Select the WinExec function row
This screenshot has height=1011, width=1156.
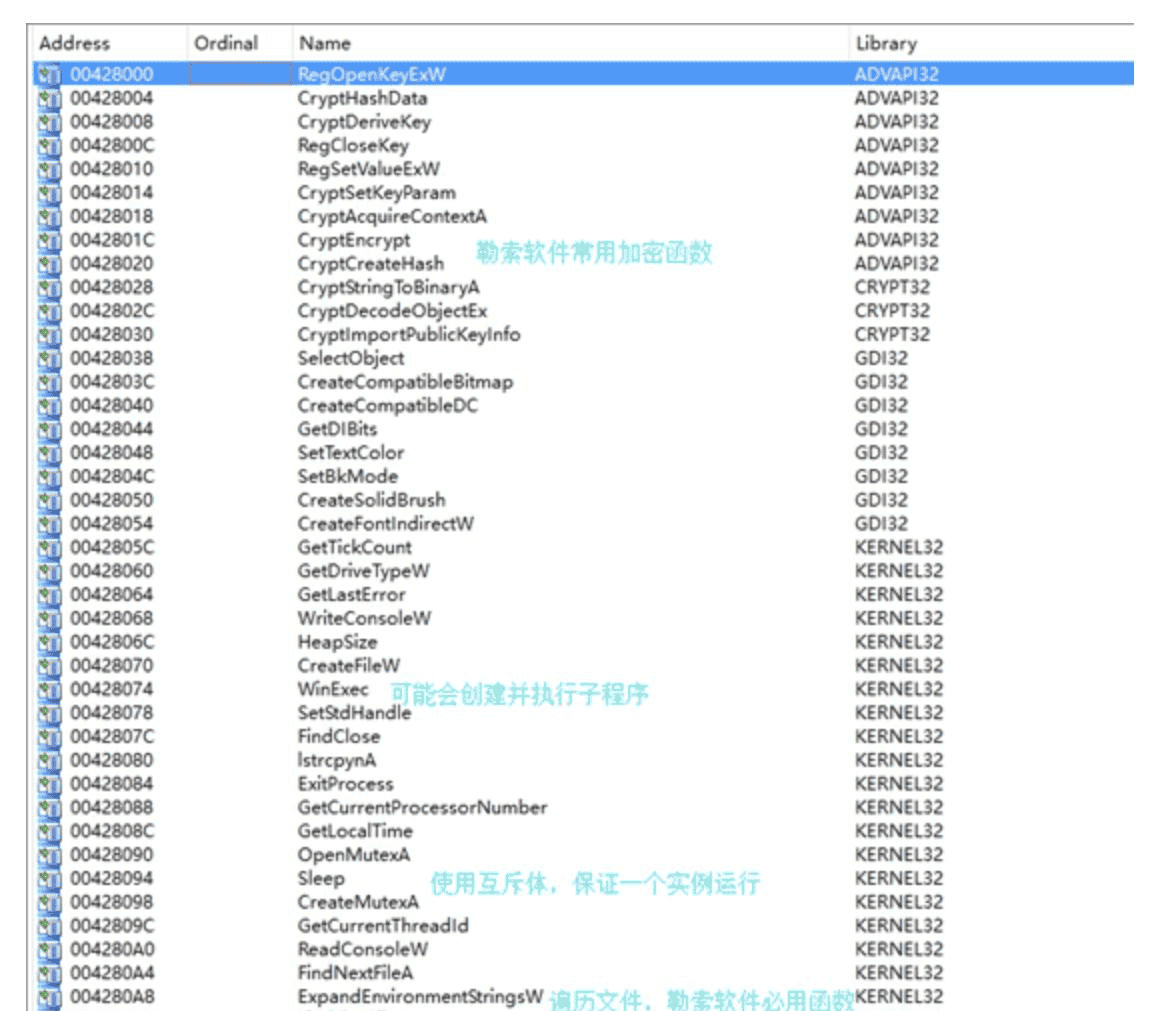coord(333,690)
